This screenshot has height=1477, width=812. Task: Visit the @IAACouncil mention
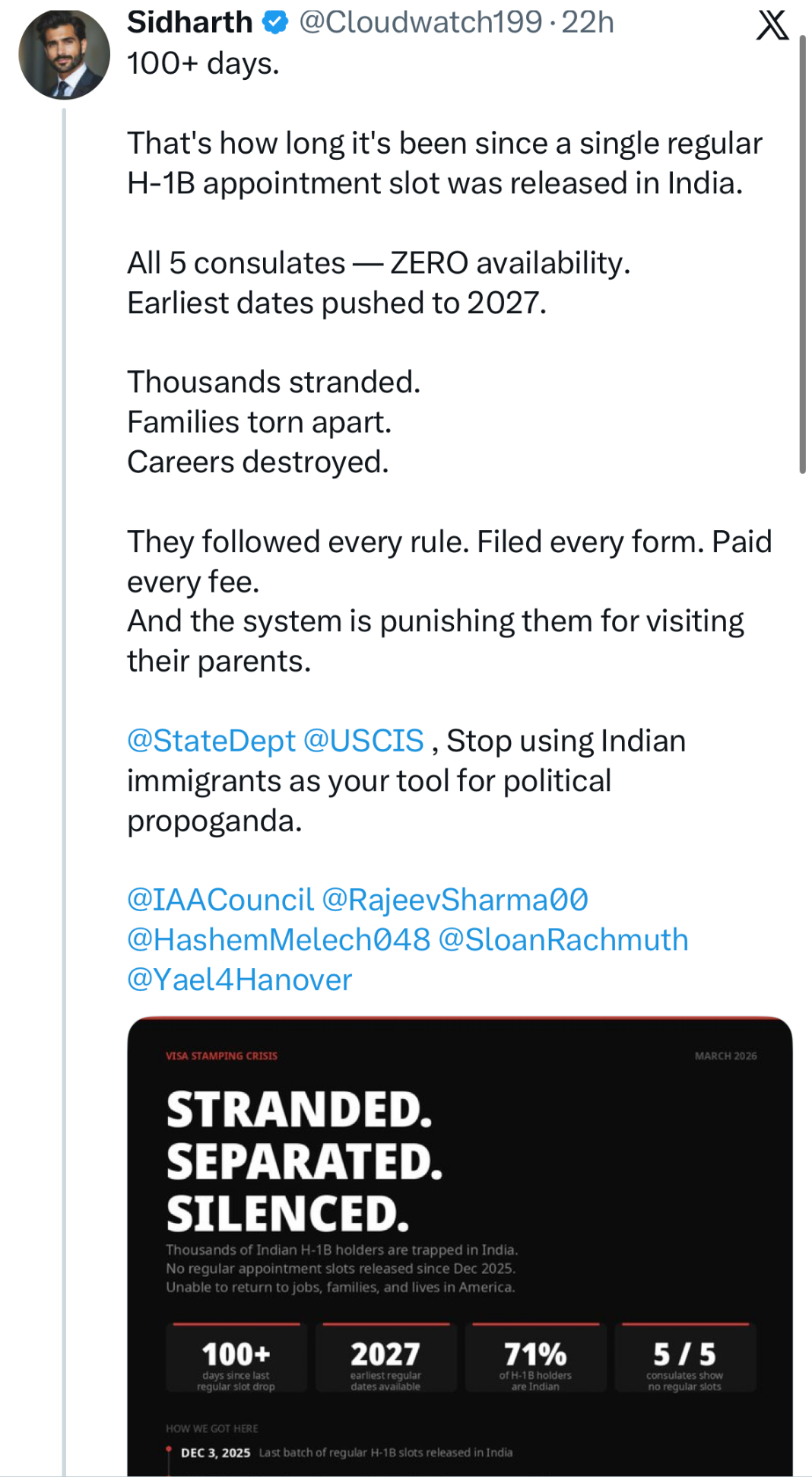(x=220, y=900)
